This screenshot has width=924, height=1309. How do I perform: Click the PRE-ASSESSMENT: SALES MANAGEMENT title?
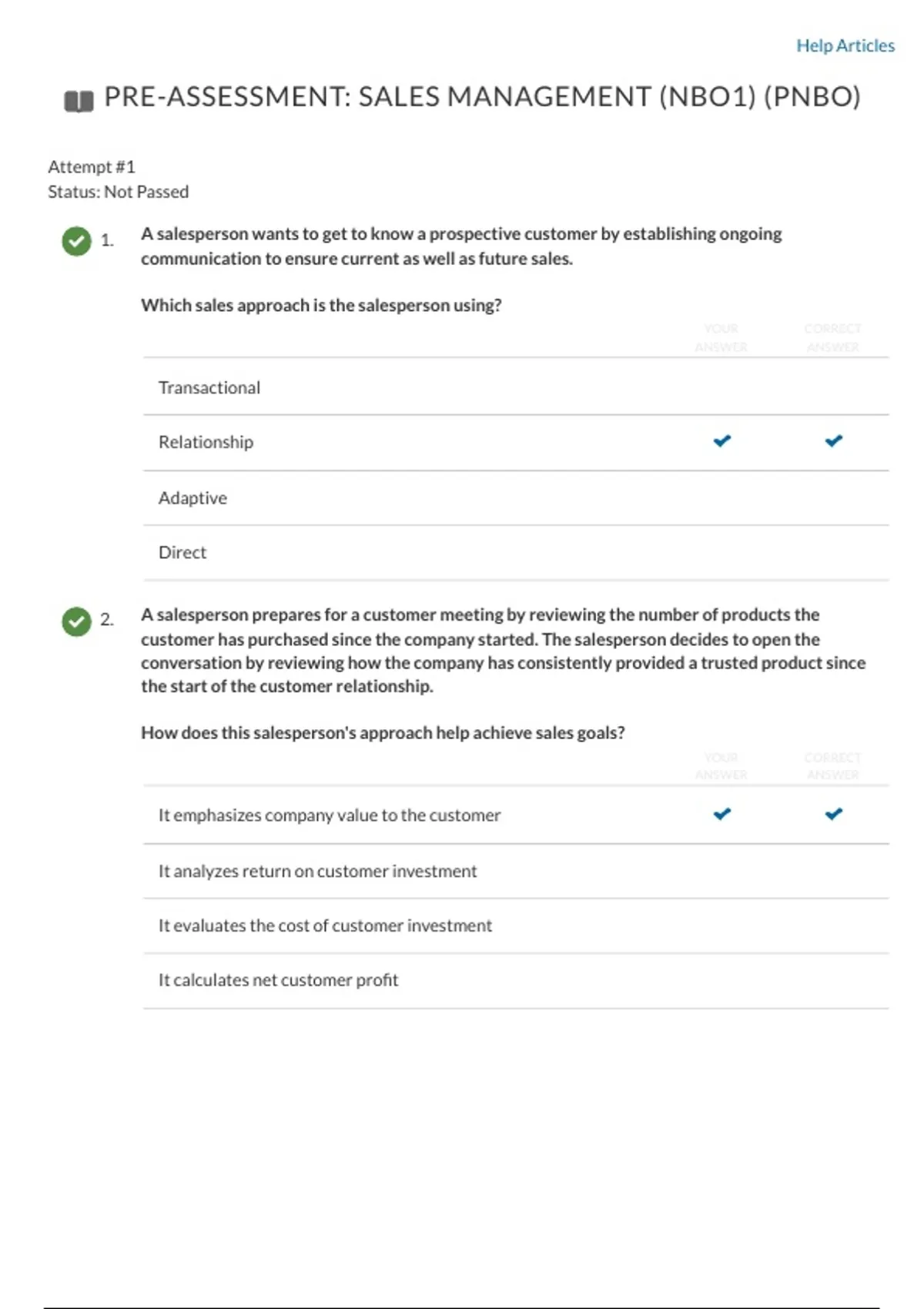[481, 97]
